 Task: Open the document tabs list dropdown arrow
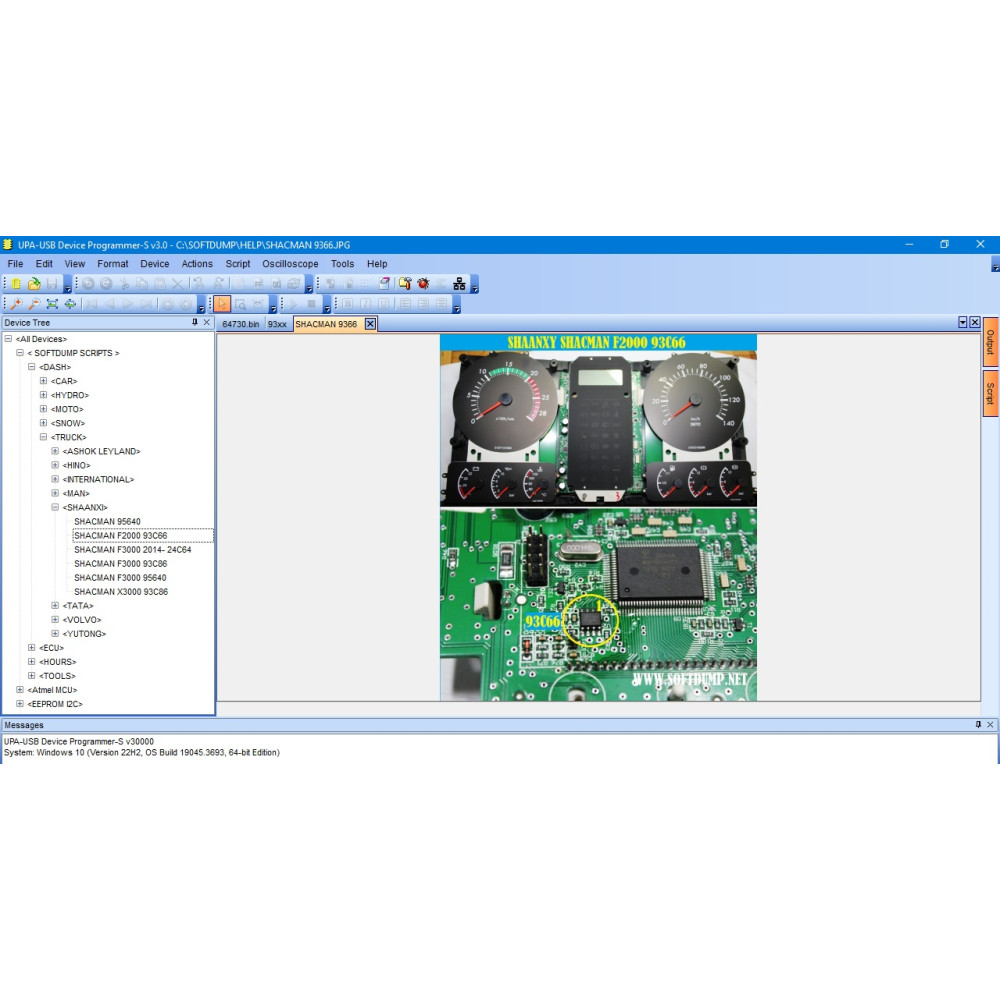pyautogui.click(x=963, y=323)
